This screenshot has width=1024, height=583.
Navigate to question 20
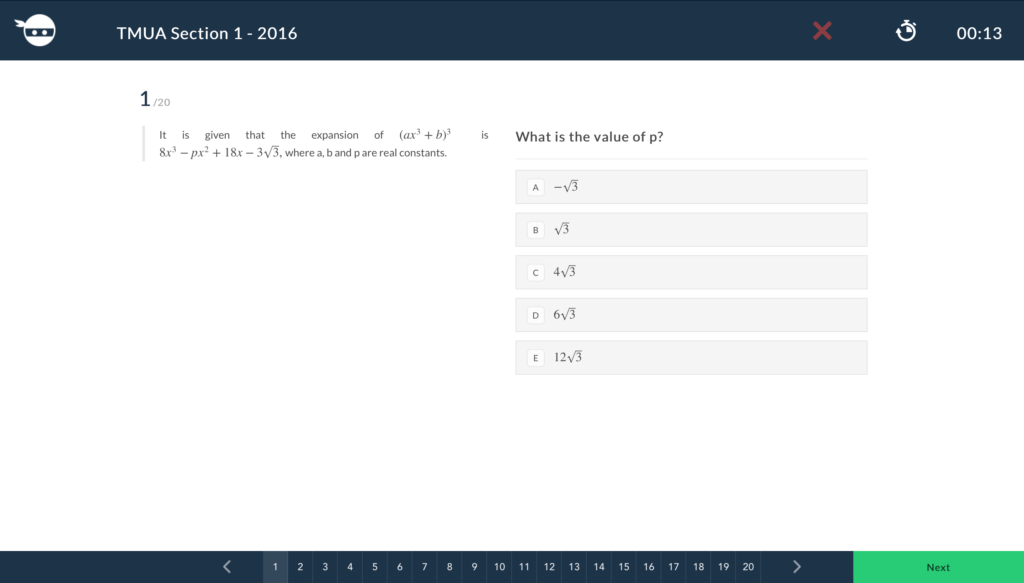point(748,567)
